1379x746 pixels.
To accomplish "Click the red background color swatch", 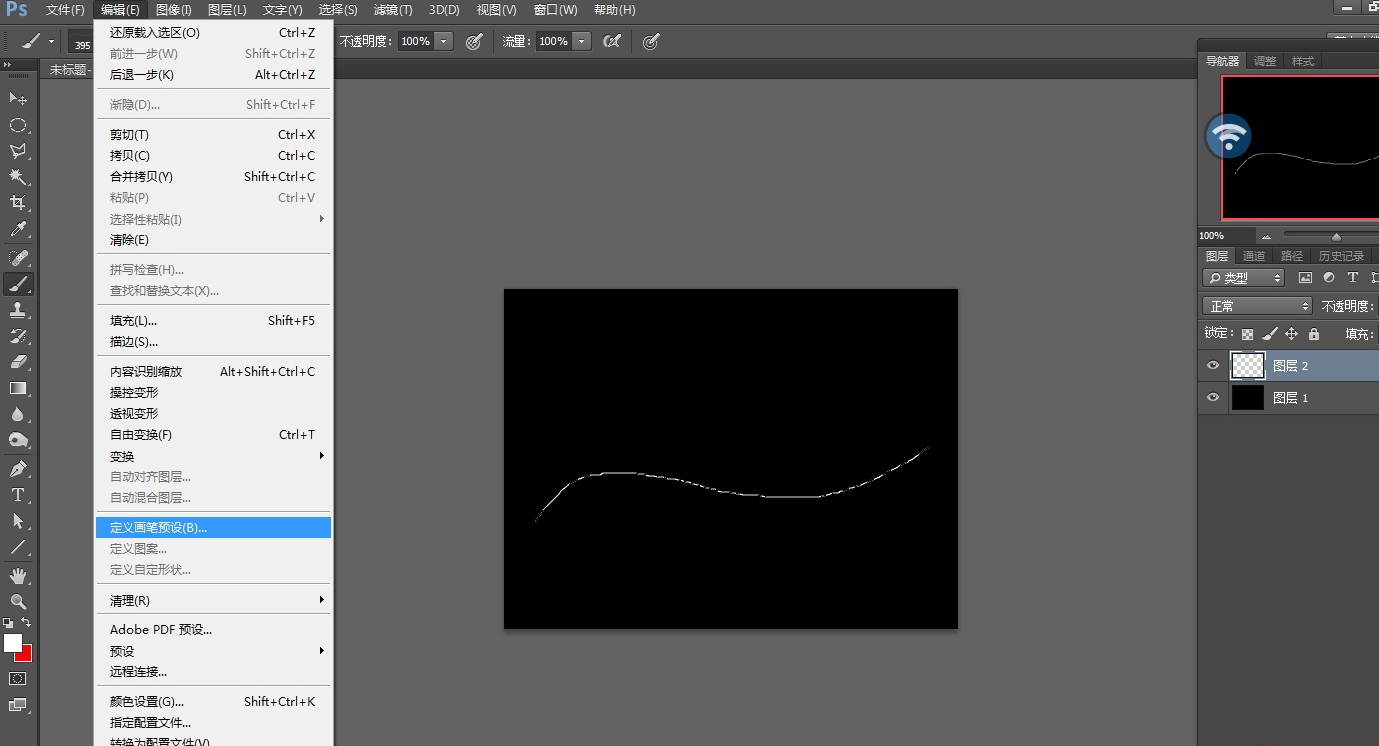I will coord(25,655).
